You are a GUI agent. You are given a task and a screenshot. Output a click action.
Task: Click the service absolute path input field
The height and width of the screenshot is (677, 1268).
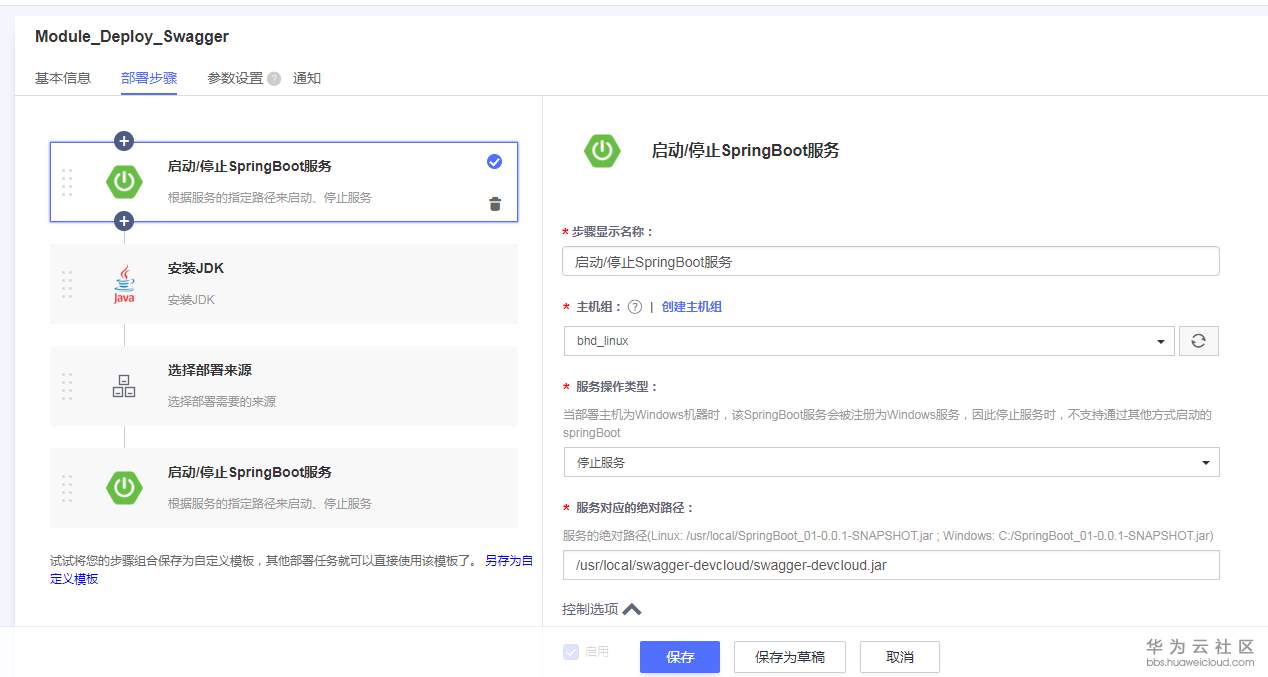[x=890, y=565]
